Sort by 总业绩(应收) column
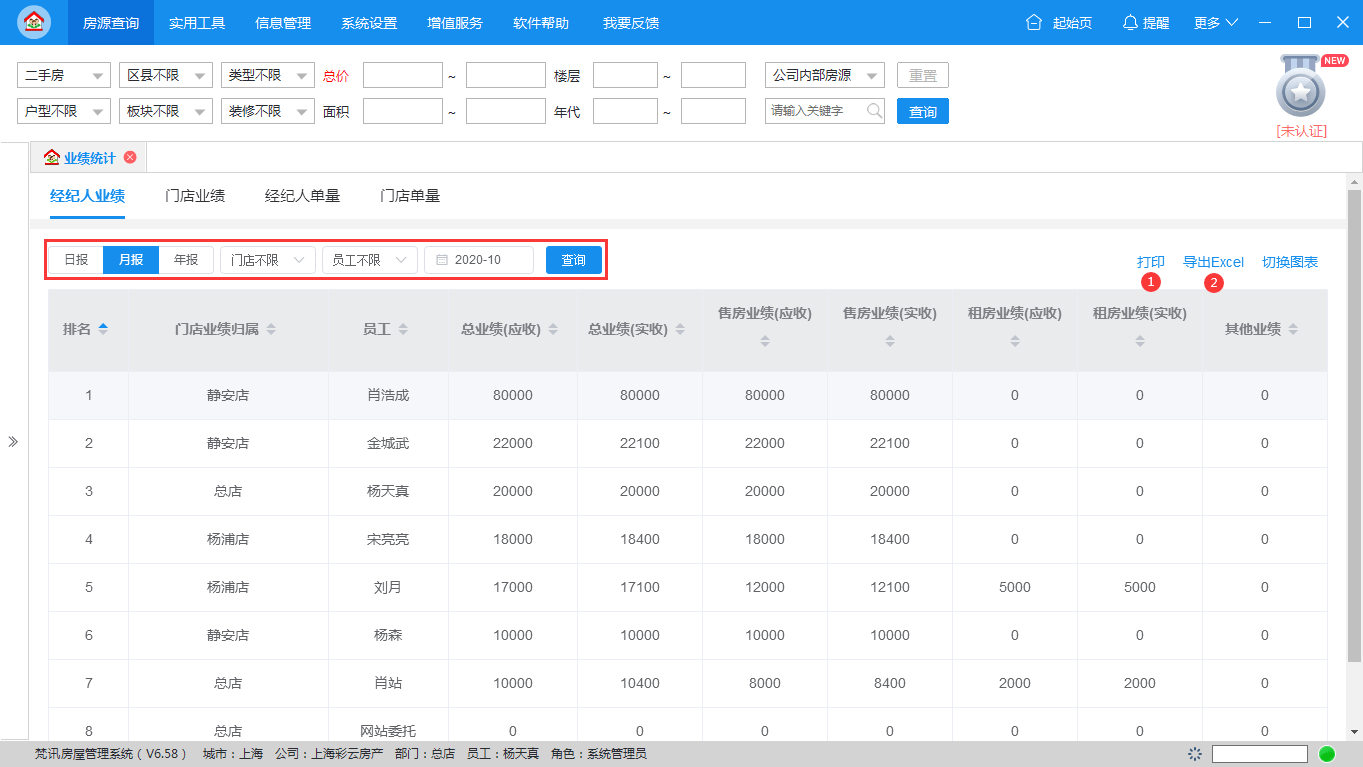This screenshot has height=767, width=1363. (553, 329)
